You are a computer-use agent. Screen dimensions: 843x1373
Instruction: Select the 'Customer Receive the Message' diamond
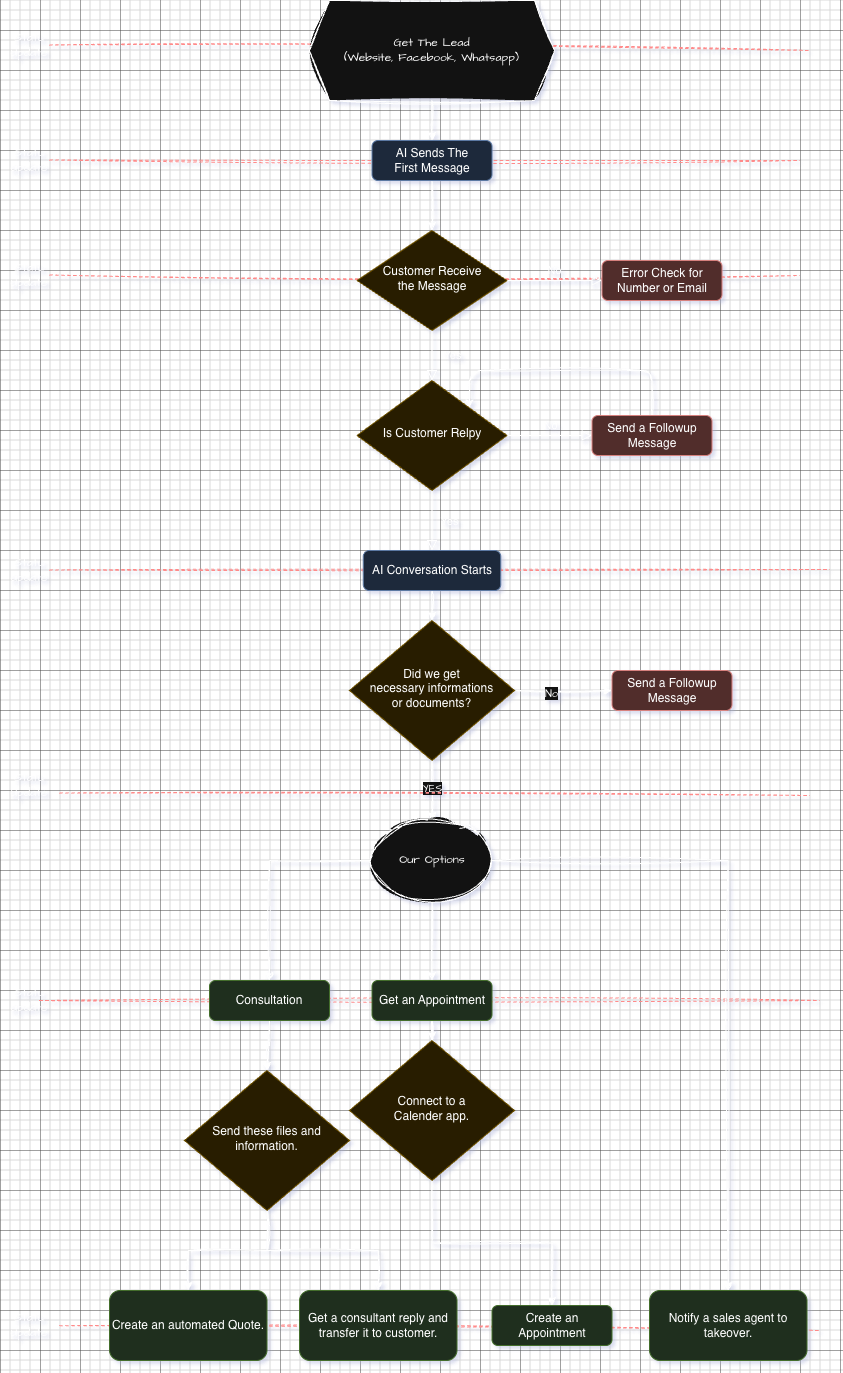click(432, 279)
